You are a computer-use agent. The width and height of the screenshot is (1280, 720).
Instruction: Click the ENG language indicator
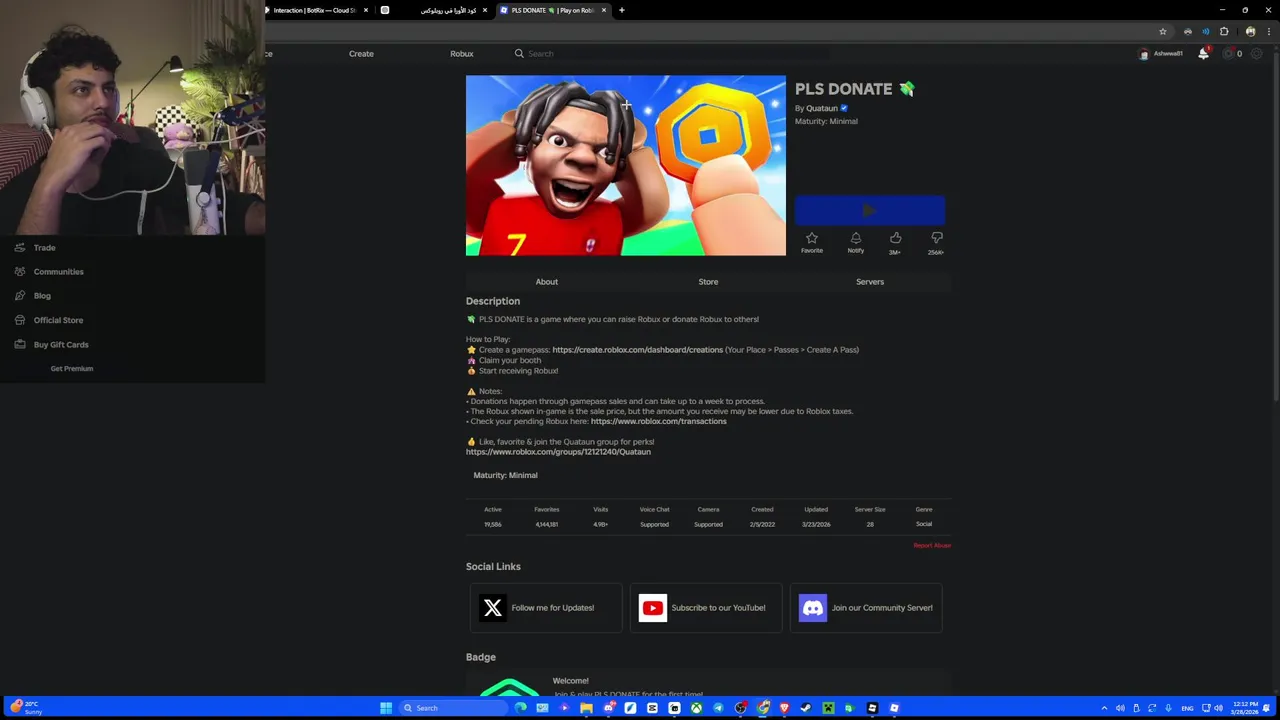(1187, 708)
